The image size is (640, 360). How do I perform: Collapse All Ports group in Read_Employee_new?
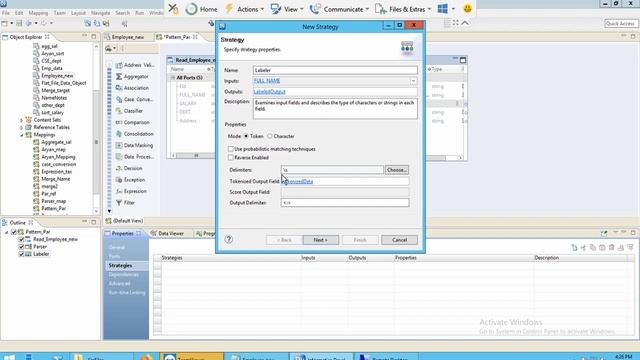click(x=173, y=78)
